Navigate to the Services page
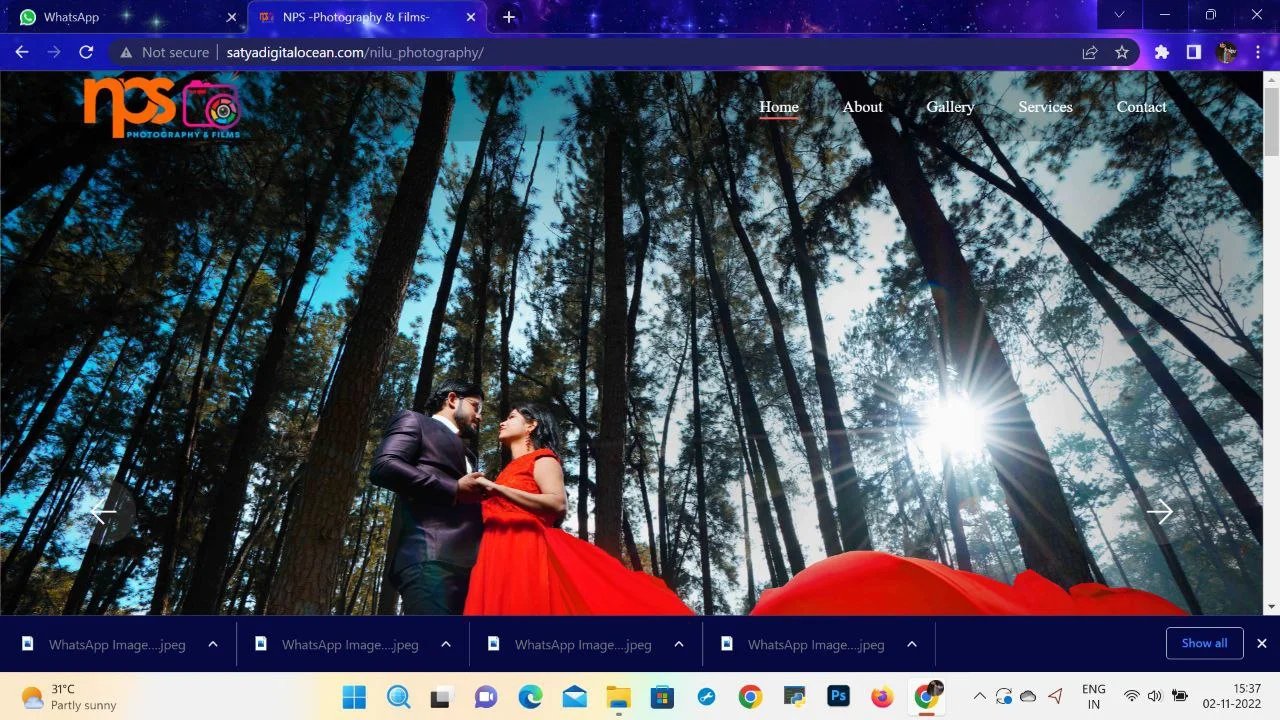 point(1045,107)
